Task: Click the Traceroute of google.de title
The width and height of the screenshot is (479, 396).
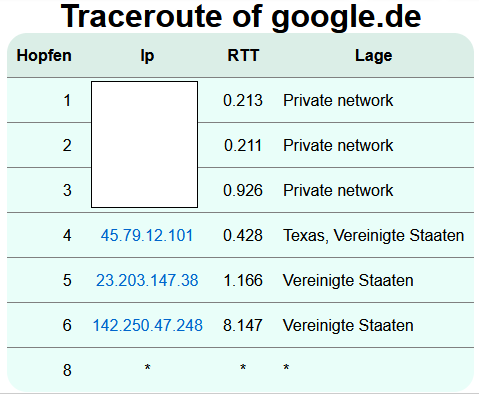Action: pos(241,17)
